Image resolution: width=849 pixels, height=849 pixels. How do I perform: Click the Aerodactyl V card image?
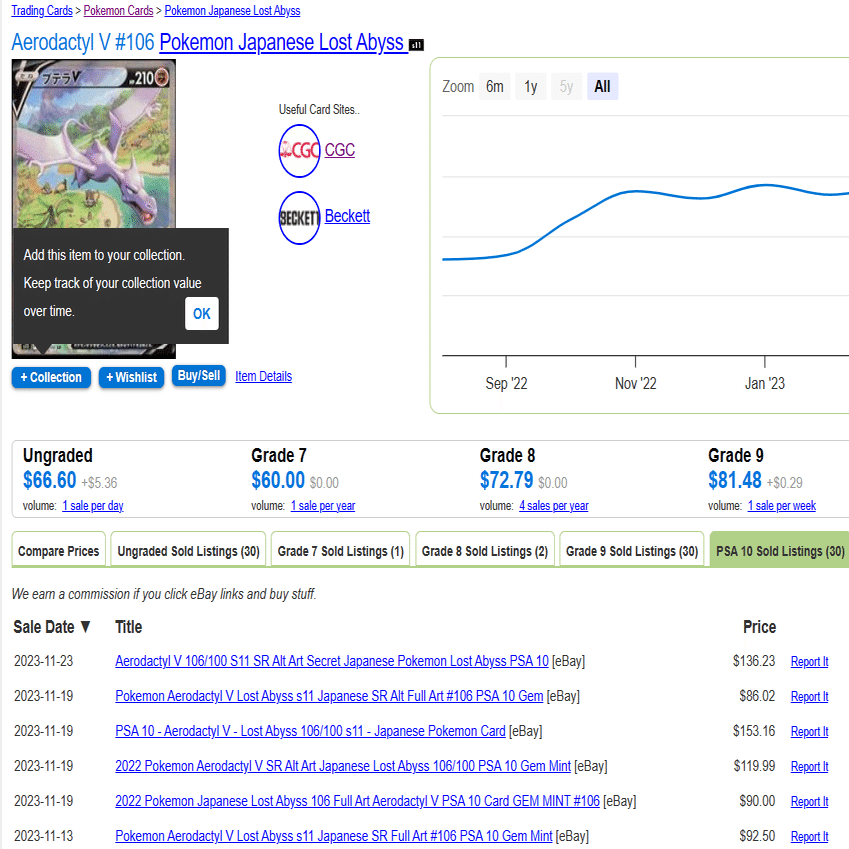coord(94,143)
